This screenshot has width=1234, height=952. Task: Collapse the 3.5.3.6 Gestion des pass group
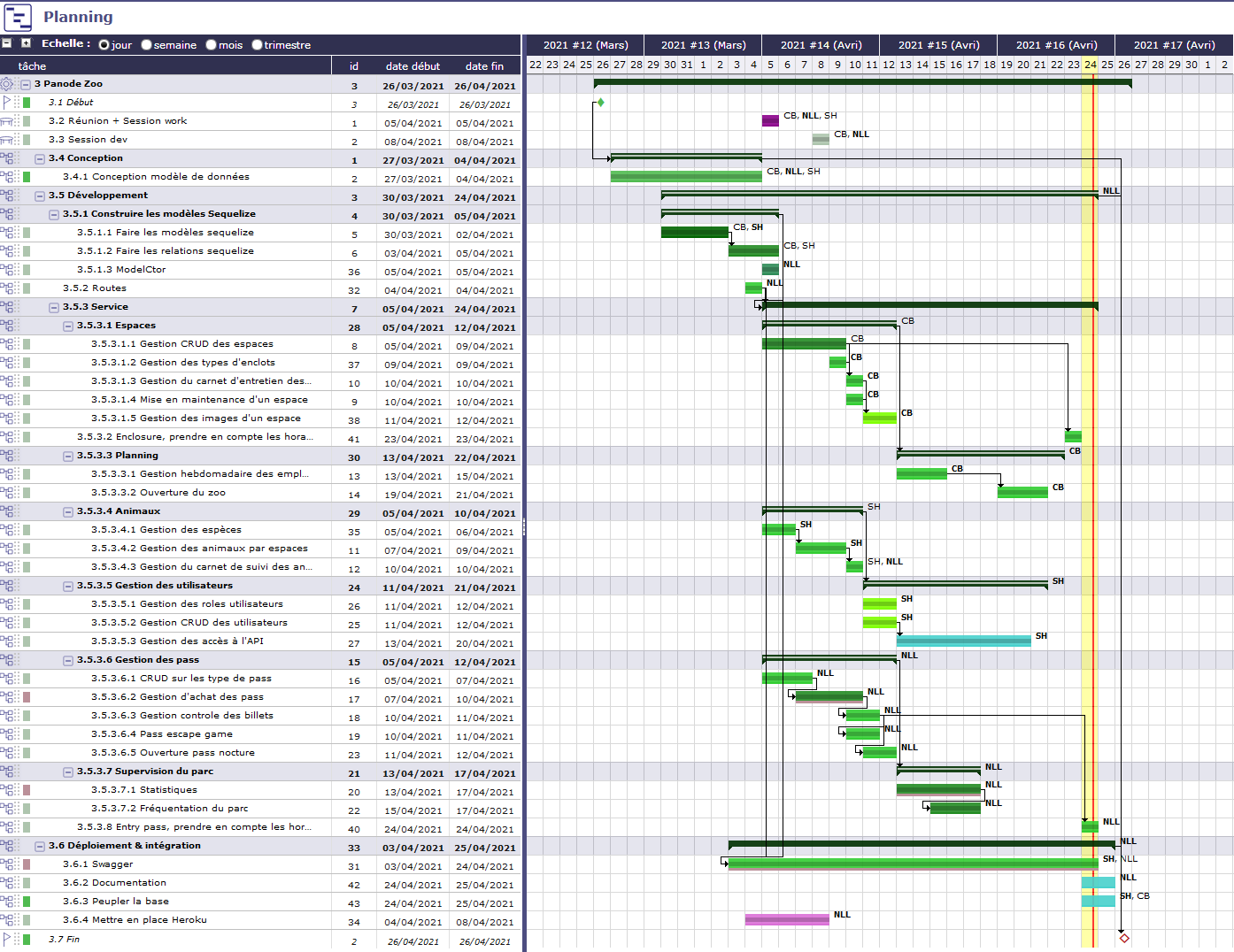pyautogui.click(x=68, y=661)
